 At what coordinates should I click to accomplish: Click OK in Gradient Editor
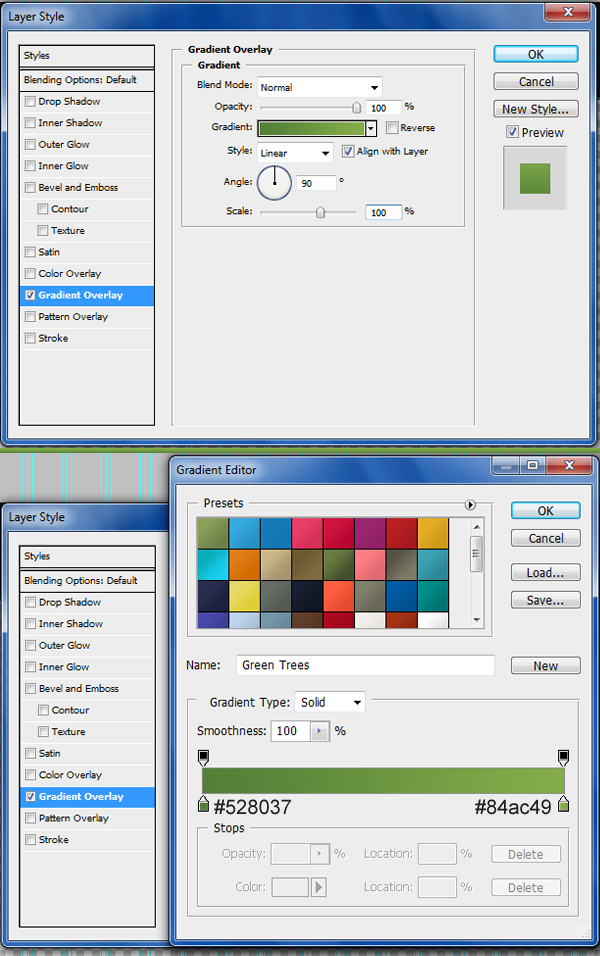click(x=546, y=511)
